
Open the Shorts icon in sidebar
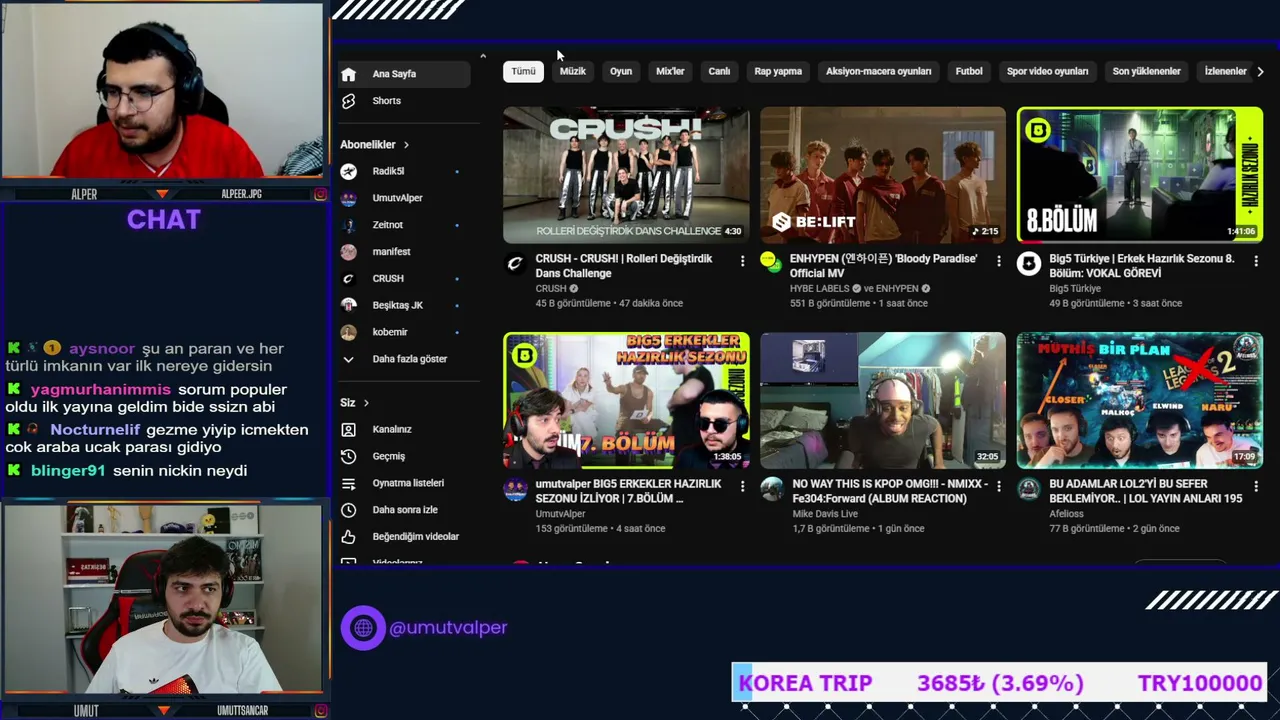pyautogui.click(x=348, y=101)
